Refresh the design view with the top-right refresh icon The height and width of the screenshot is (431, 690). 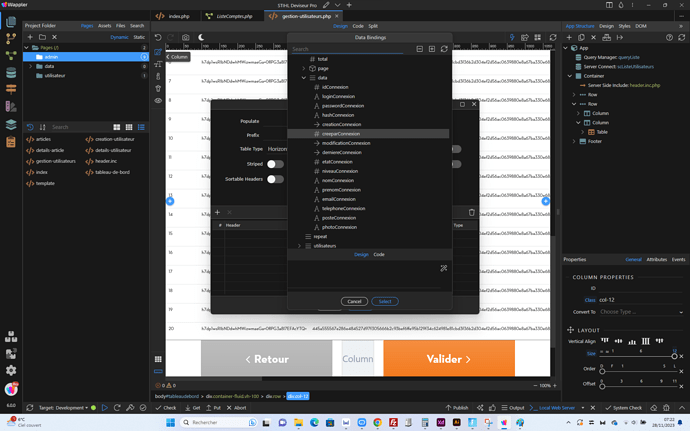tap(553, 37)
